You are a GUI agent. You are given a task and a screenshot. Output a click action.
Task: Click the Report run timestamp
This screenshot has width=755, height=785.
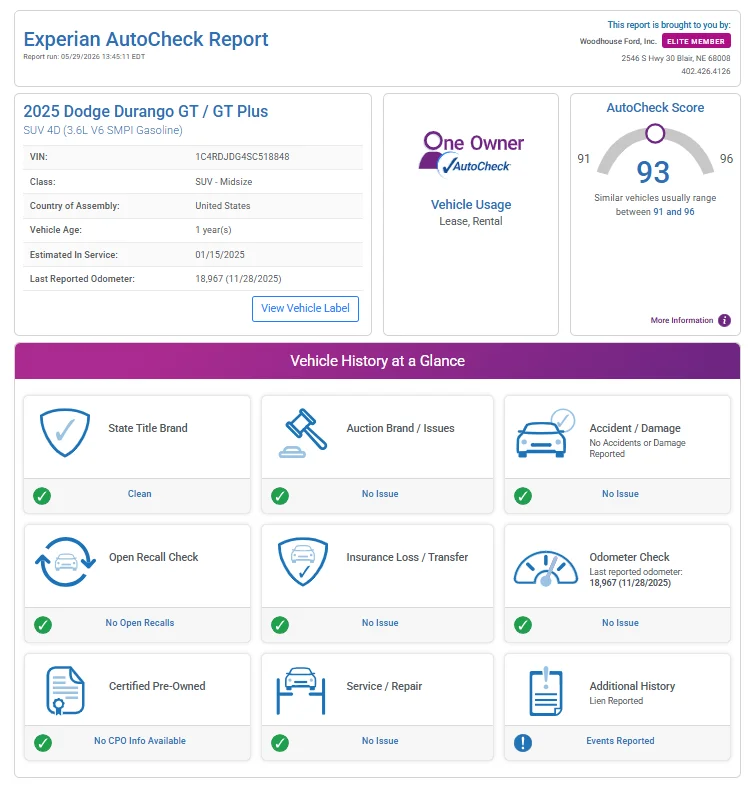click(84, 57)
